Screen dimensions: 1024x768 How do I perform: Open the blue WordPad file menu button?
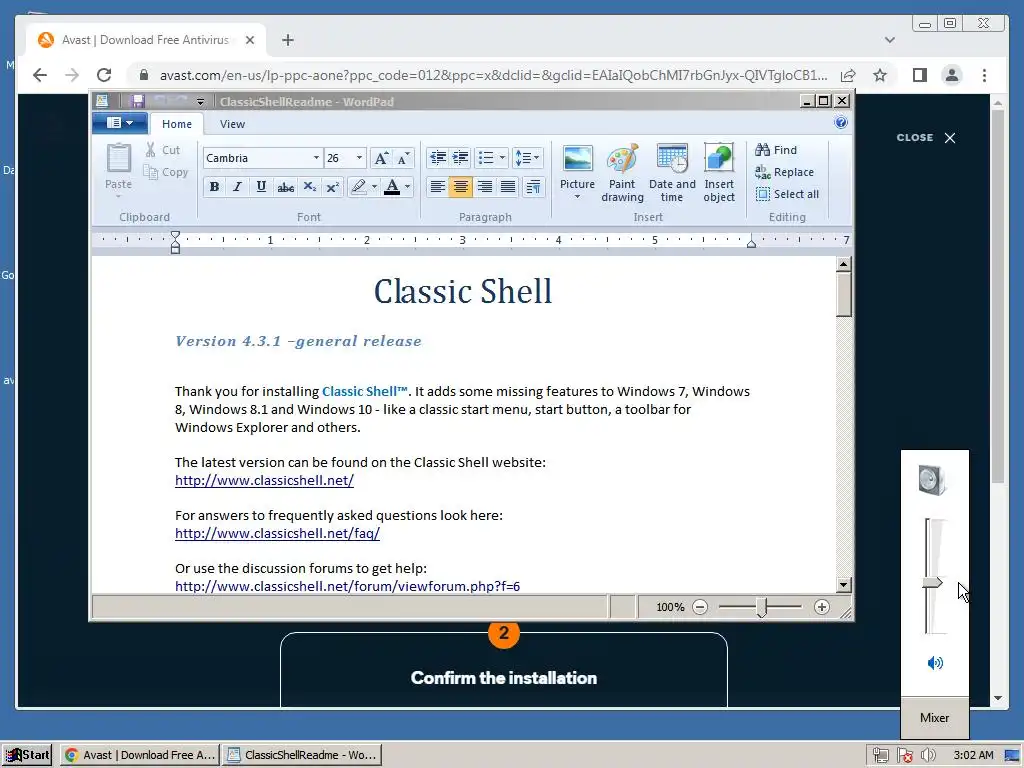click(x=120, y=123)
